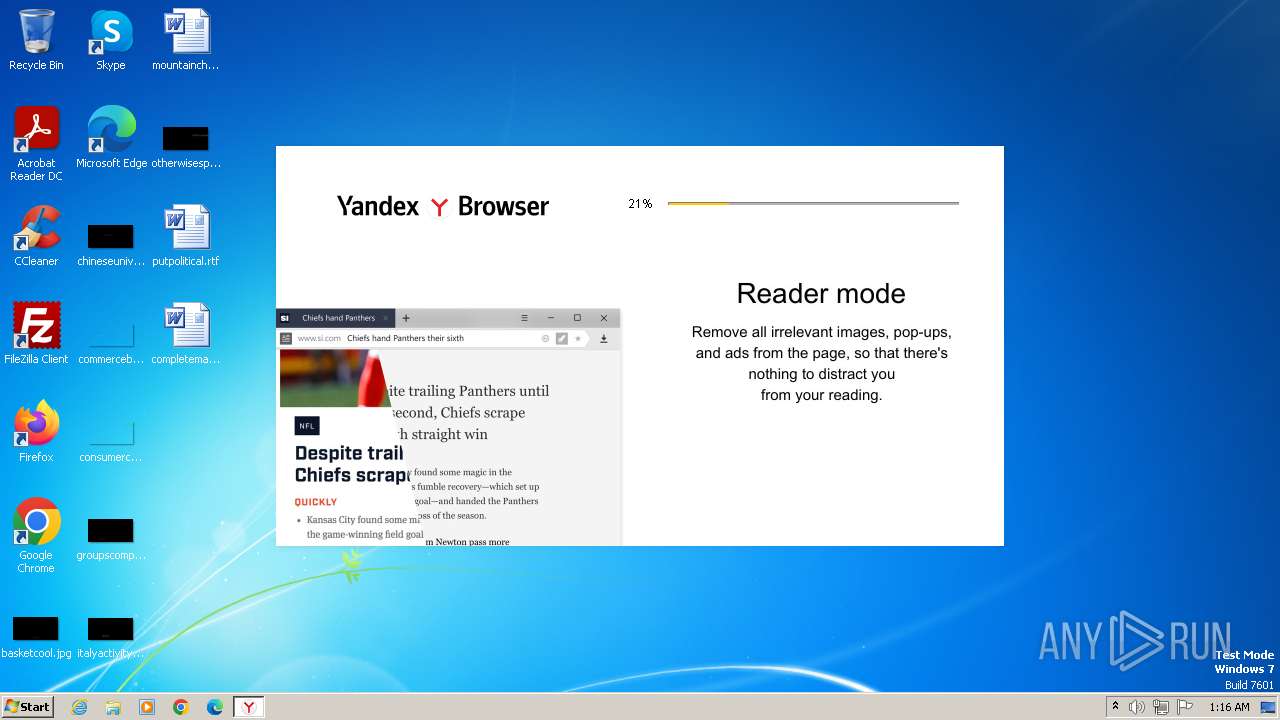Click the NFL label in preview

tap(307, 426)
